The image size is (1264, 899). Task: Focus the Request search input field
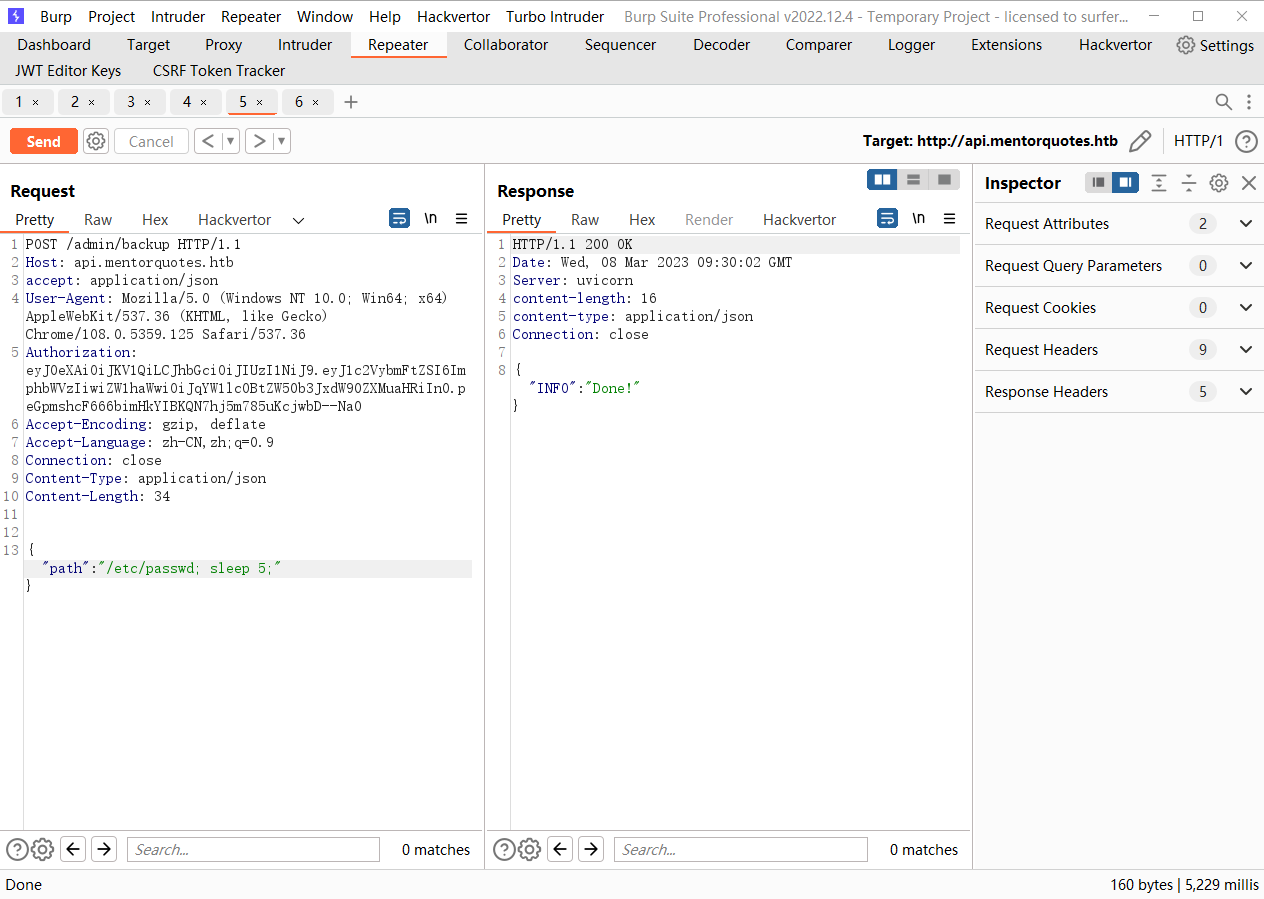click(253, 850)
